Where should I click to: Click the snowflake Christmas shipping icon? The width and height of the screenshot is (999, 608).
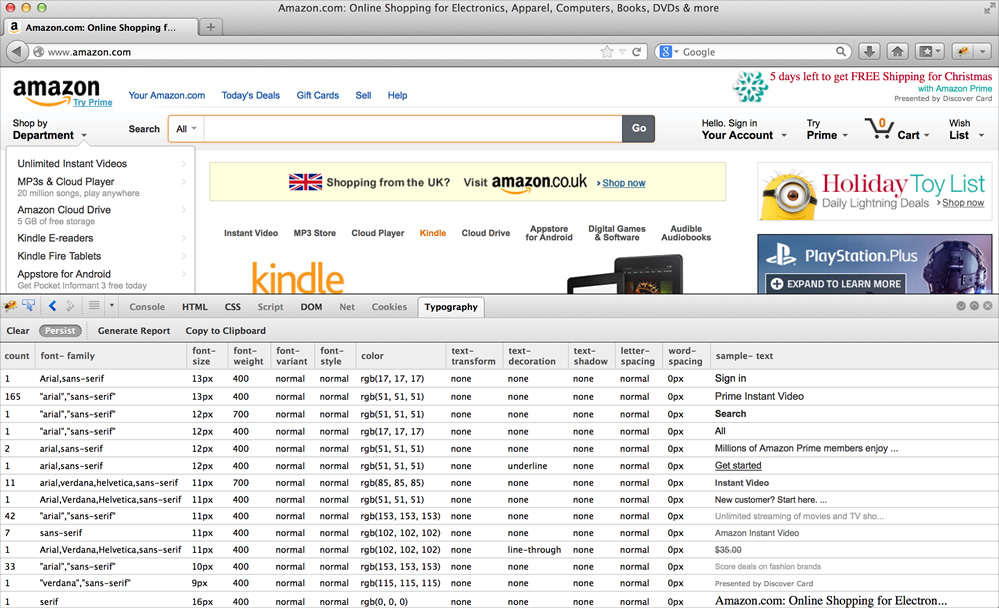[x=750, y=87]
